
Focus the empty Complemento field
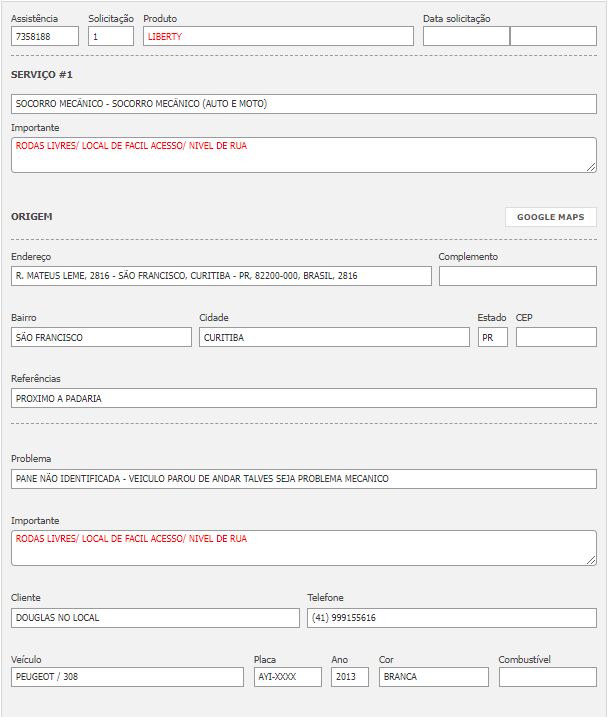click(x=517, y=276)
